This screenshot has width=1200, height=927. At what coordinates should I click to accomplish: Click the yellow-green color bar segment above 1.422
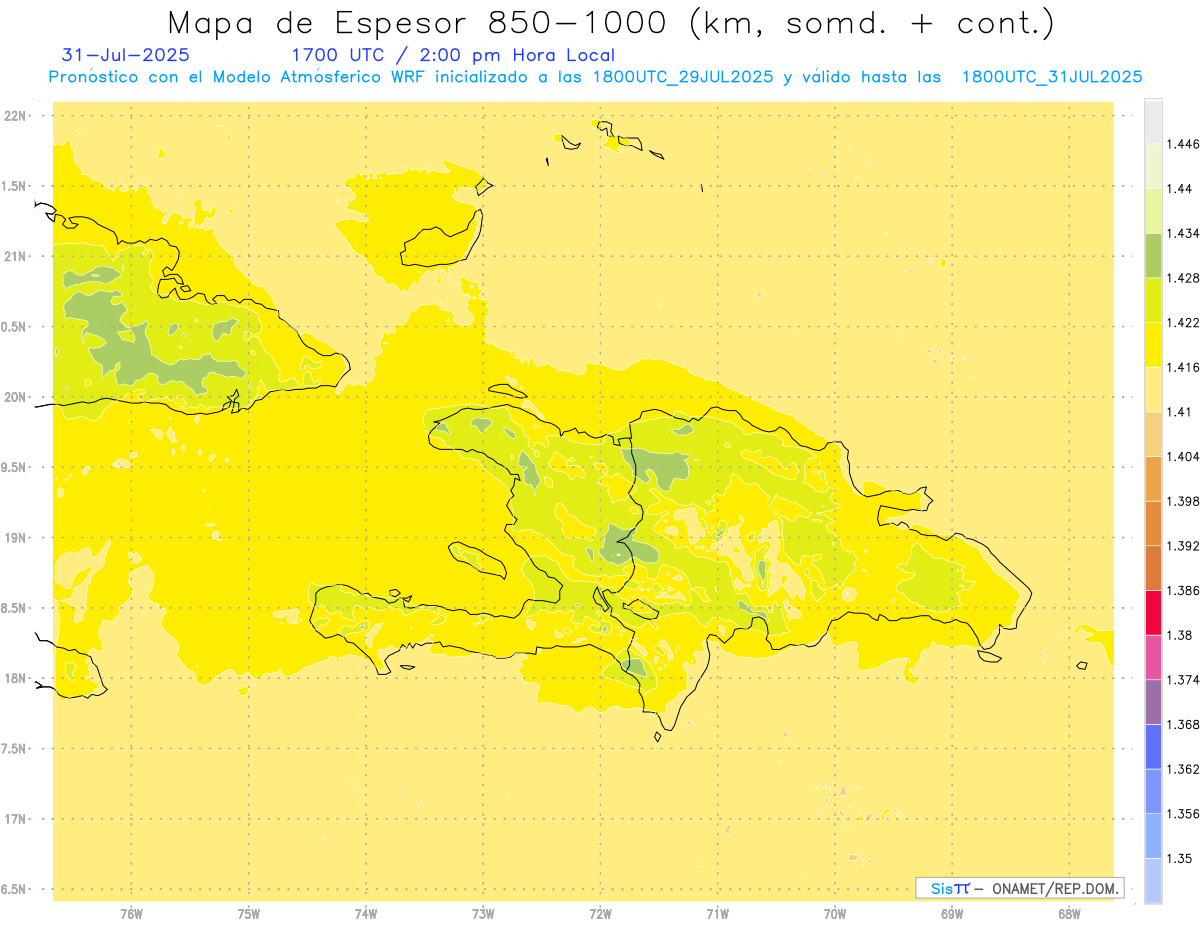pos(1153,300)
